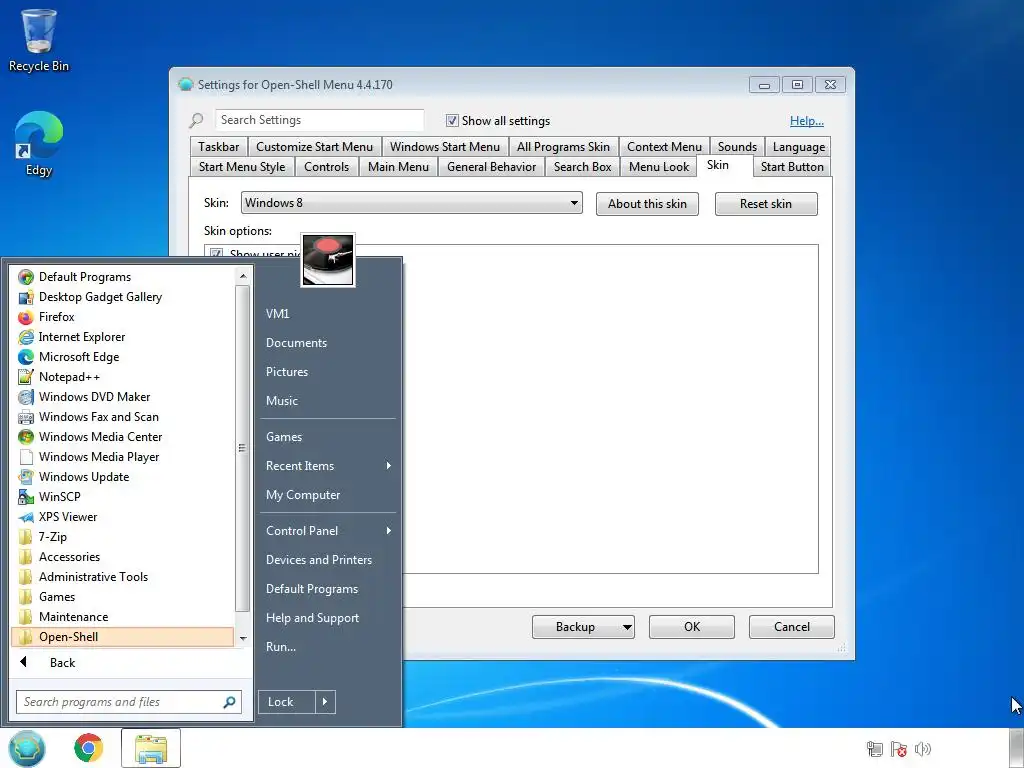Open the Windows Start Menu tab
This screenshot has width=1024, height=768.
coord(445,147)
